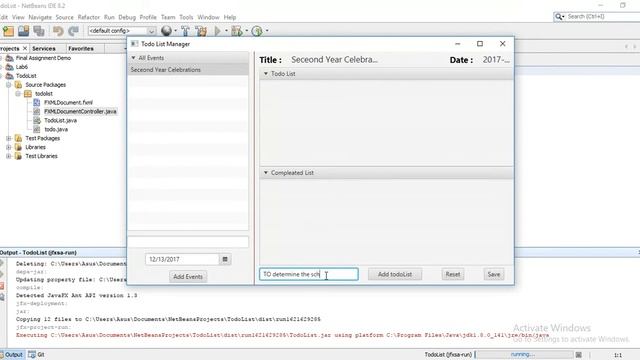Open the Debug menu
640x360 pixels.
[x=127, y=17]
